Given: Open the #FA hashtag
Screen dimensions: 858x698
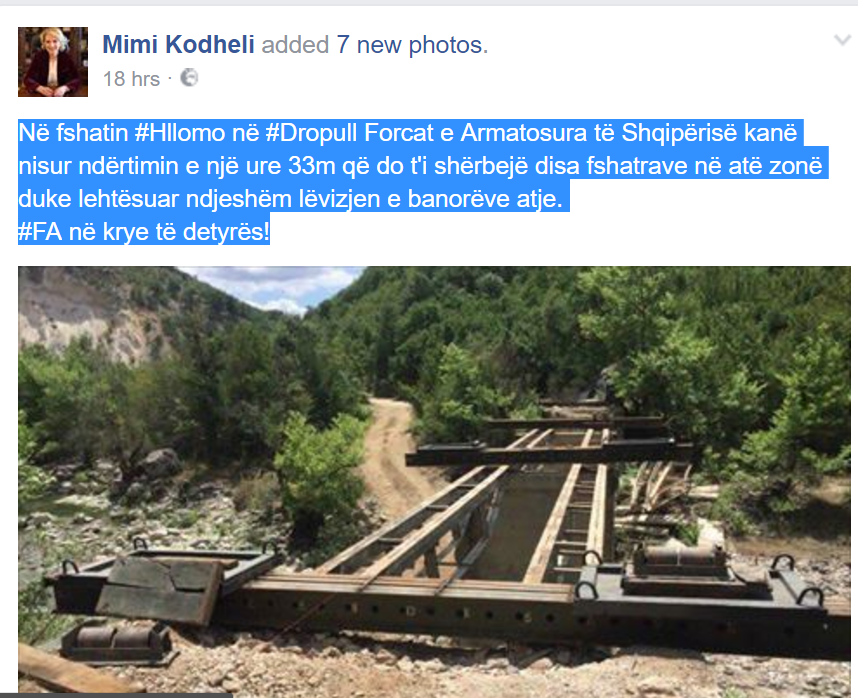Looking at the screenshot, I should [x=40, y=232].
